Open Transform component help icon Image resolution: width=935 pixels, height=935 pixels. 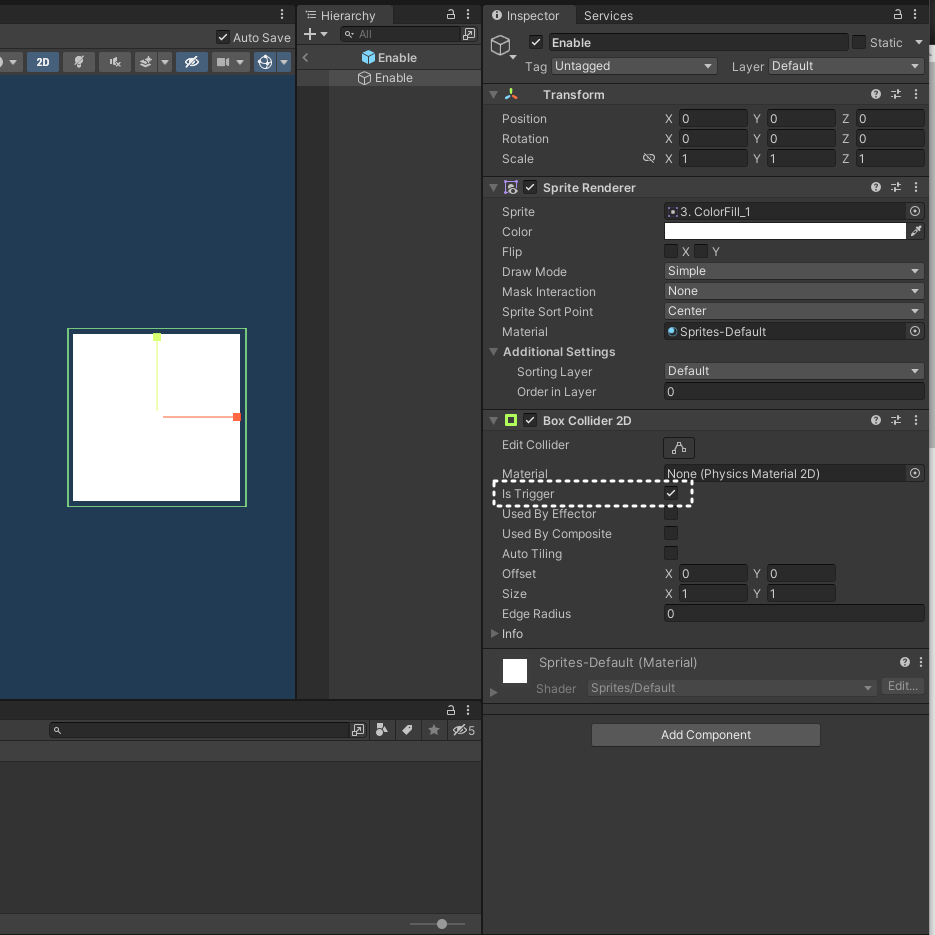(875, 94)
